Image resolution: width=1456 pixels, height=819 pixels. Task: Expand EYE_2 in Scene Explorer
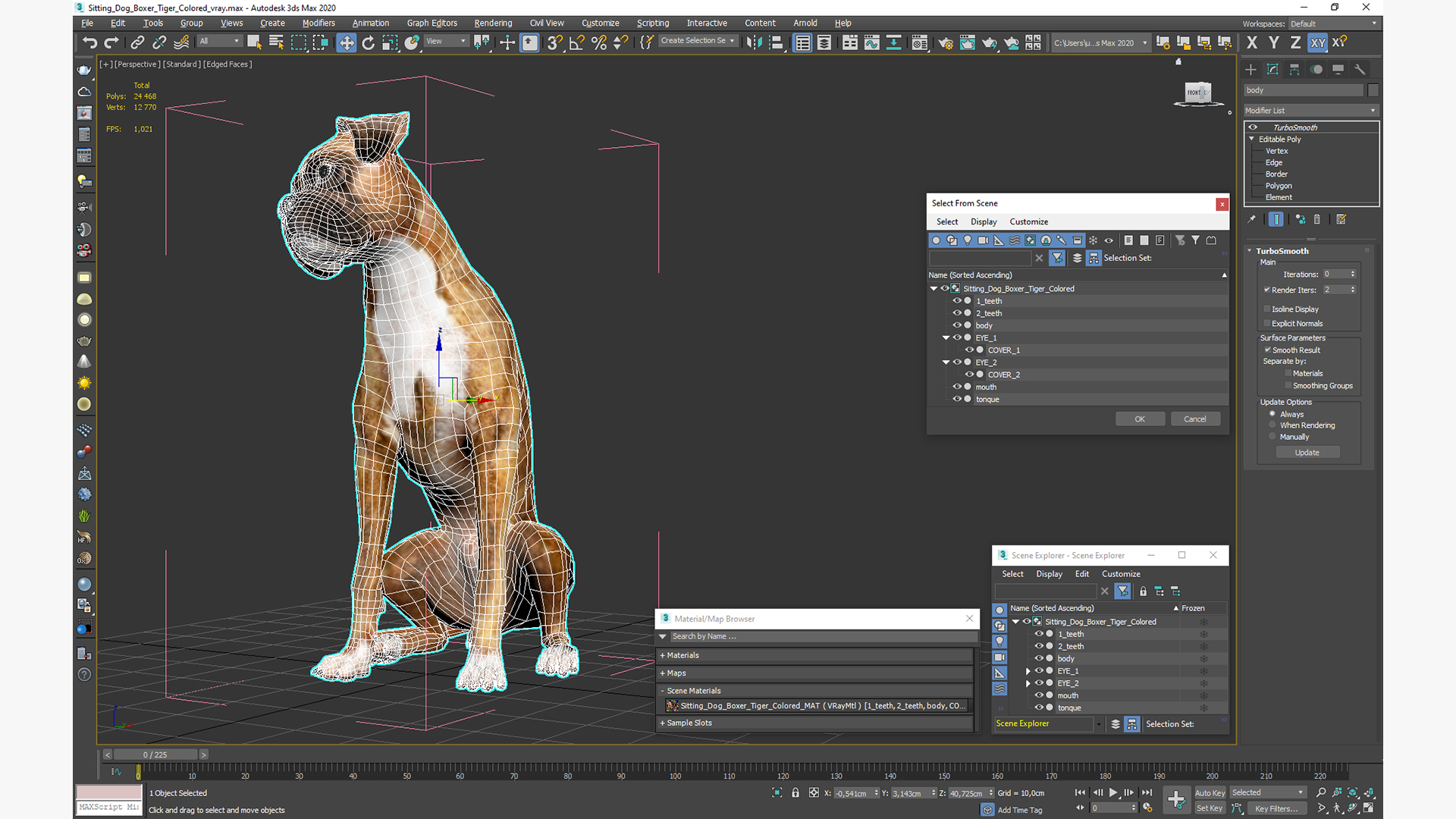[1028, 683]
